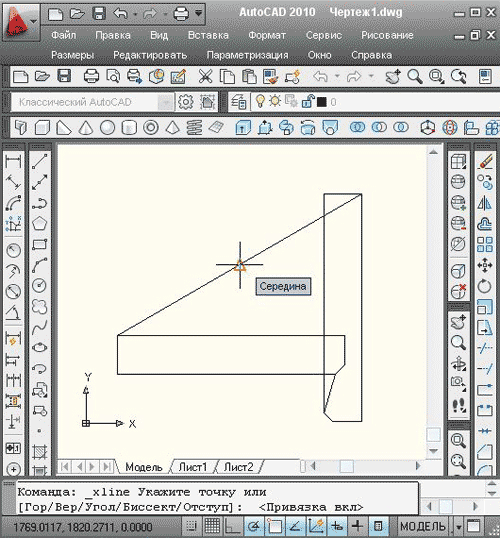This screenshot has height=538, width=500.
Task: Click horizontal scrollbar thumb below drawing
Action: [346, 466]
